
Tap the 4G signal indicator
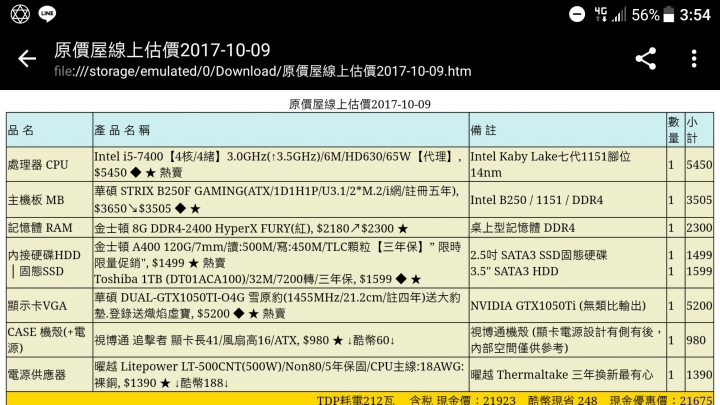click(601, 14)
